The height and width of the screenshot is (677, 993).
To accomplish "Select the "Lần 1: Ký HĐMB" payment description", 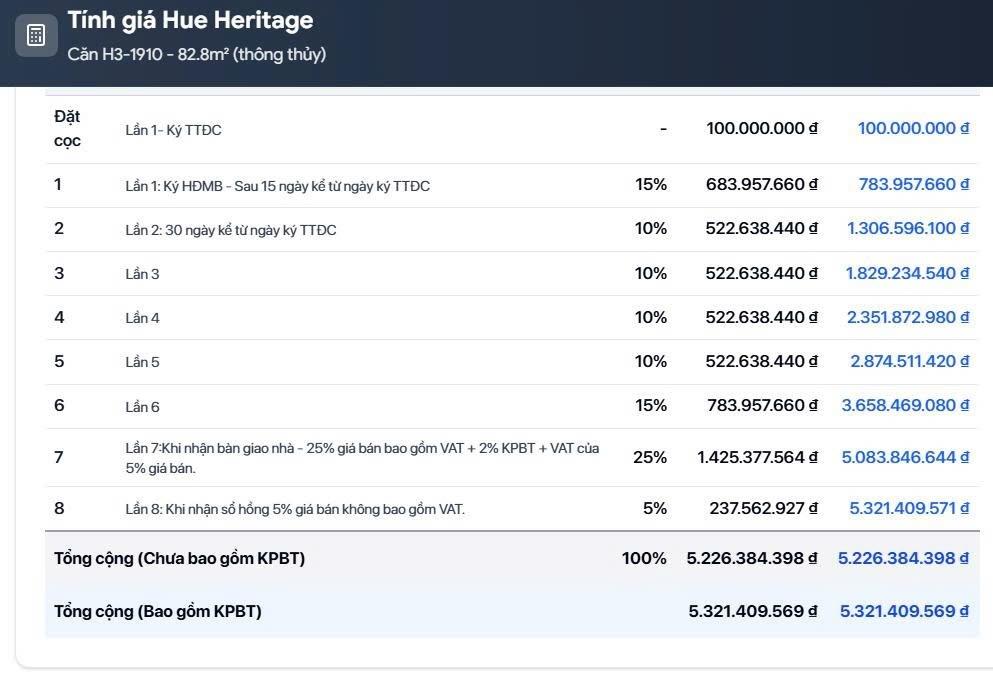I will 277,186.
